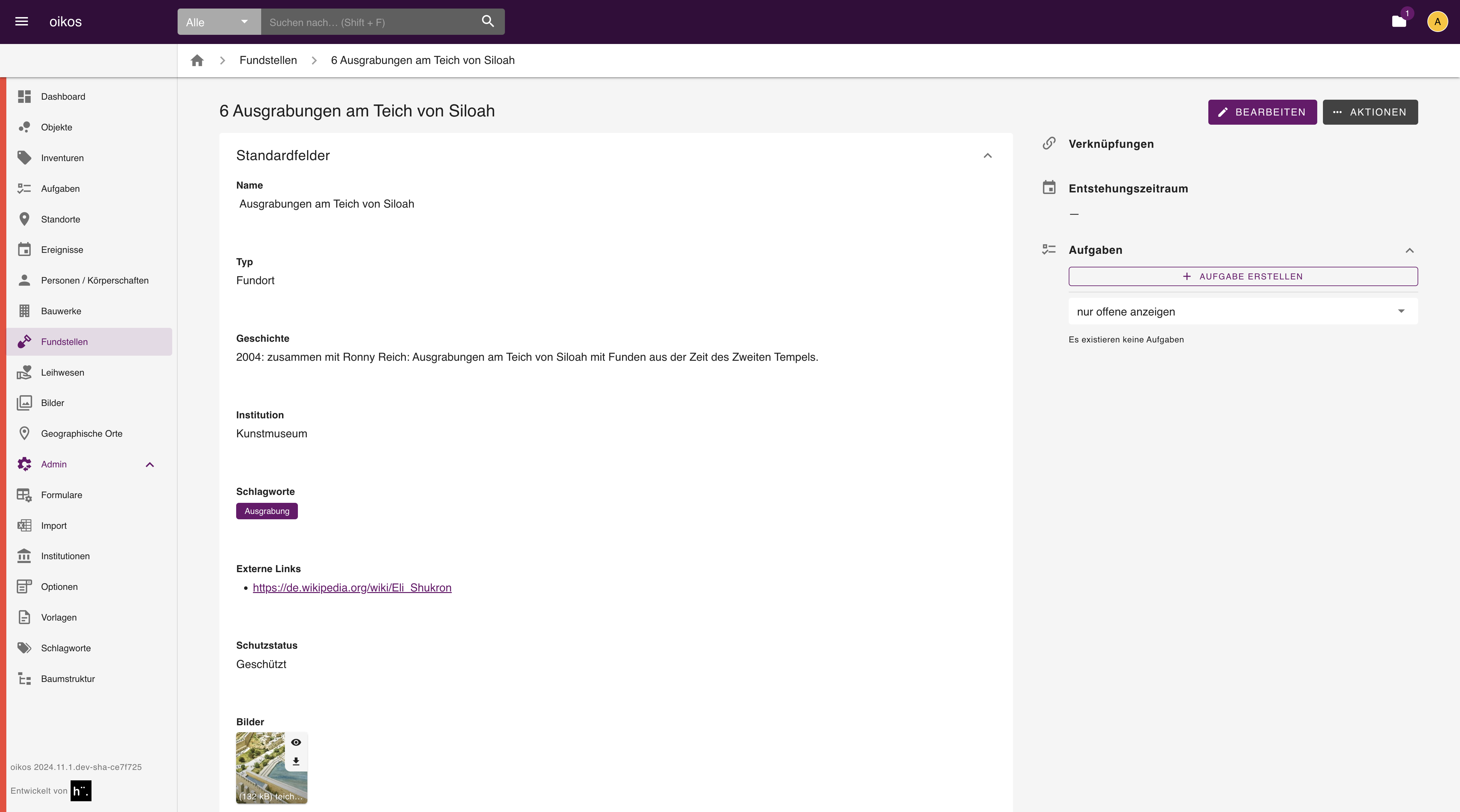Image resolution: width=1460 pixels, height=812 pixels.
Task: Click the Geschützt Schutzstatus value
Action: 261,664
